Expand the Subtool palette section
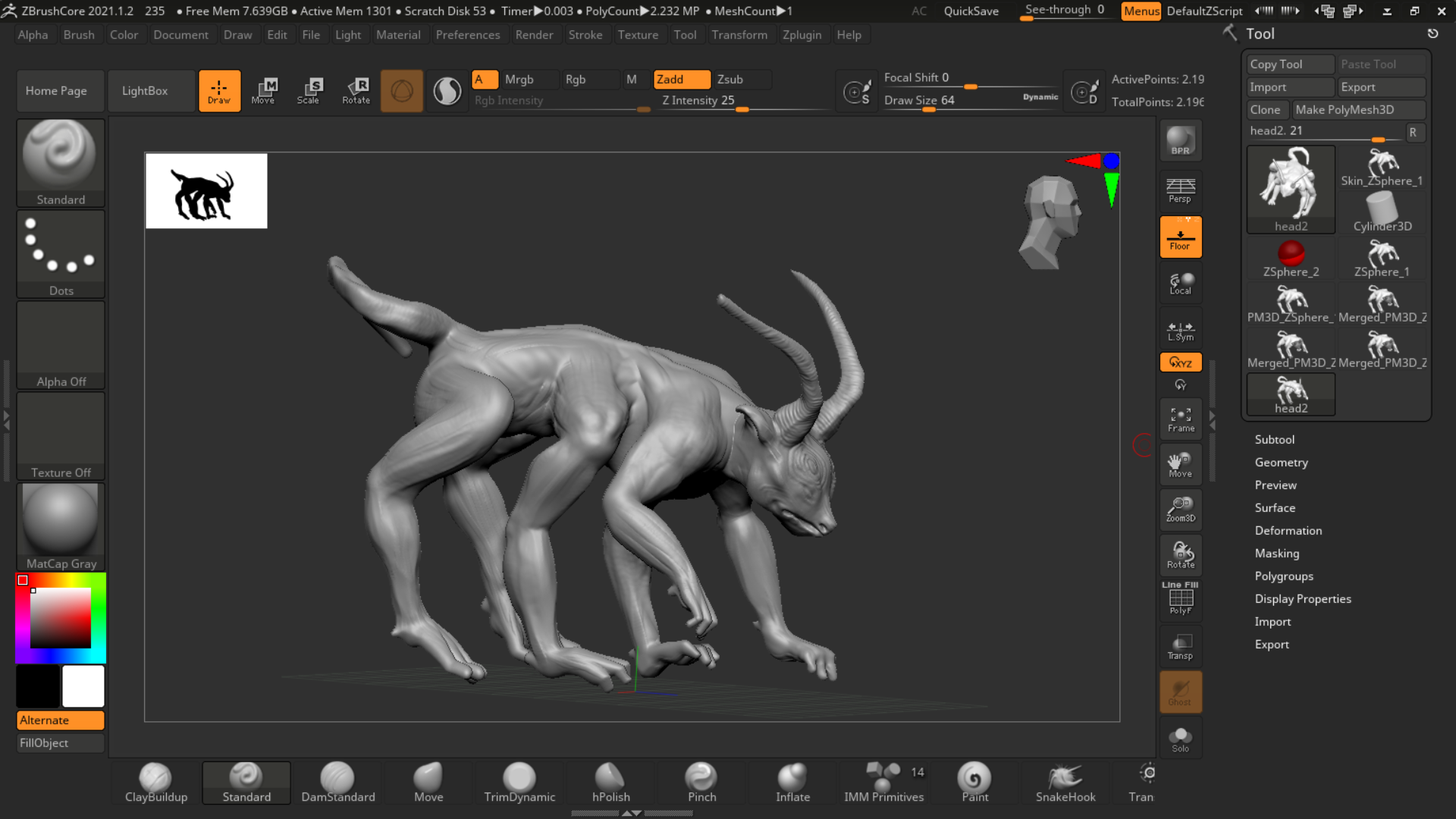The height and width of the screenshot is (819, 1456). (x=1274, y=439)
